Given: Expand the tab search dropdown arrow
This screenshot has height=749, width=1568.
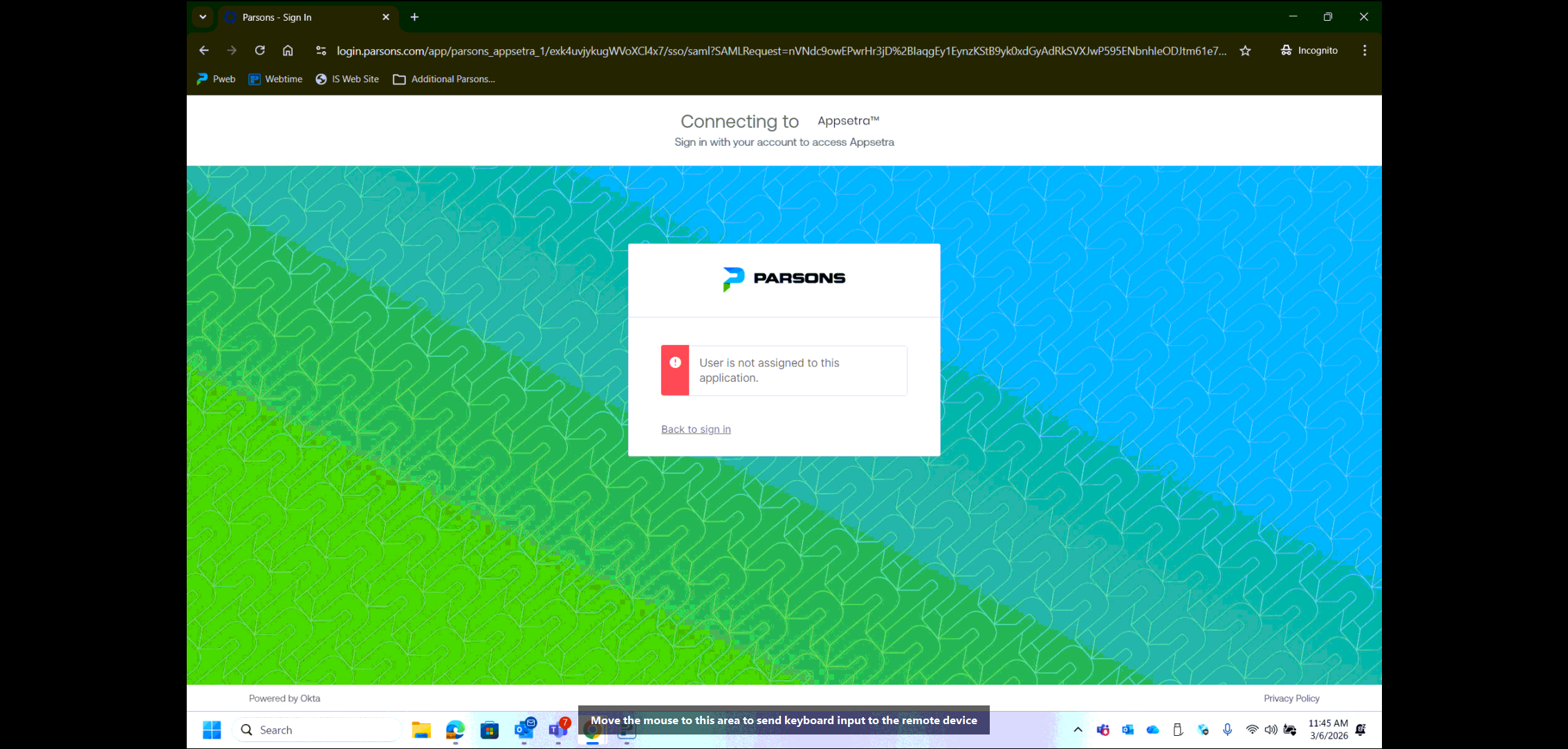Looking at the screenshot, I should pos(203,17).
